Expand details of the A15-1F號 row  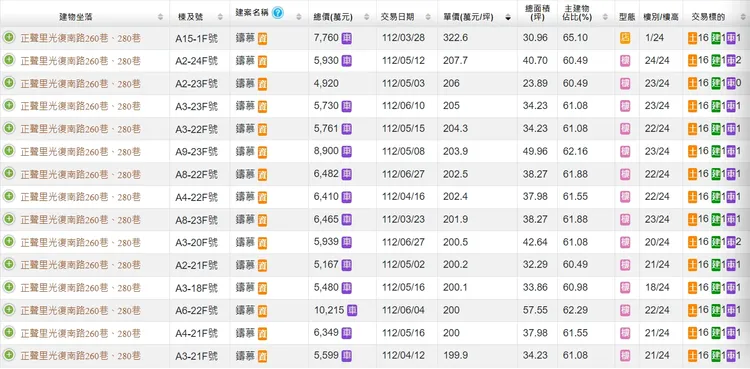coord(9,37)
